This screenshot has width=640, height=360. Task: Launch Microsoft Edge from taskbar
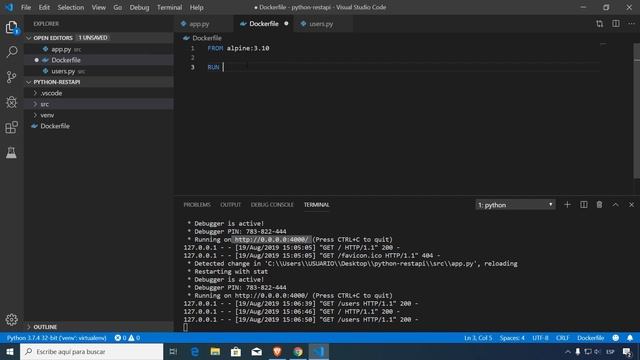(195, 351)
